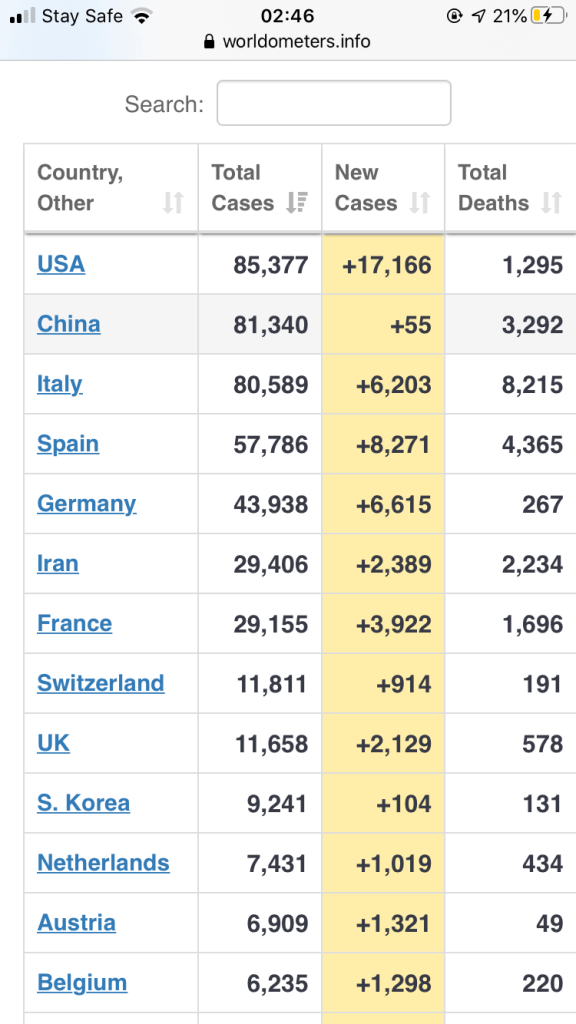Open Germany's detailed statistics
This screenshot has width=576, height=1024.
tap(86, 504)
